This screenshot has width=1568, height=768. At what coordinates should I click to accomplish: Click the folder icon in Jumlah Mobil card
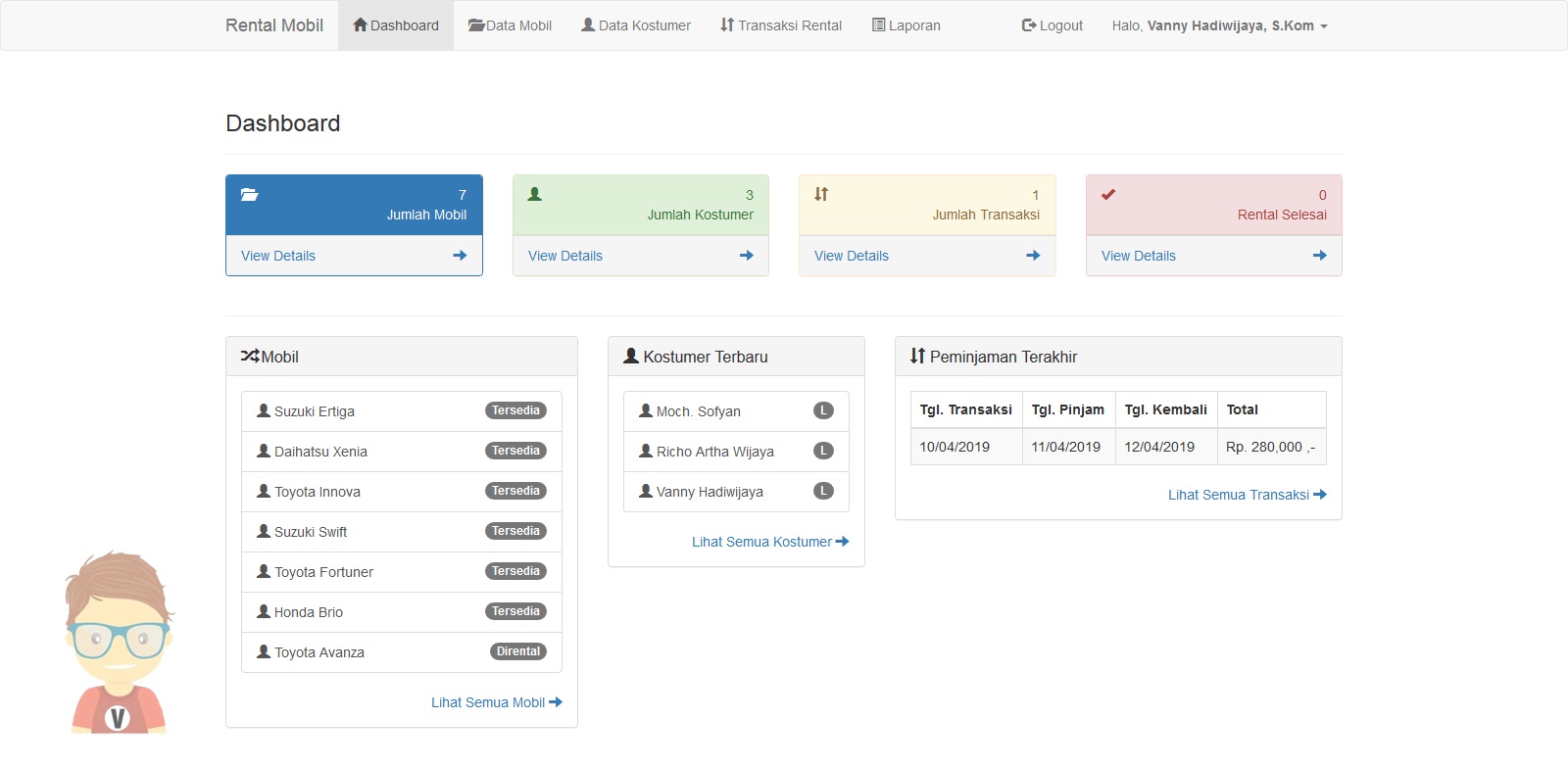coord(250,195)
